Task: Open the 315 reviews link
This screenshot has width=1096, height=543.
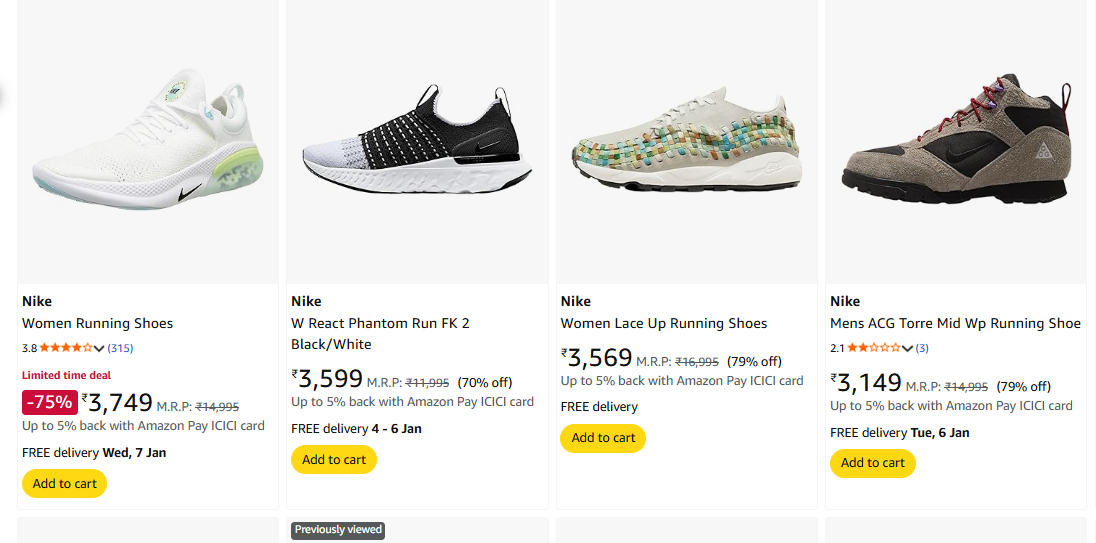Action: pos(120,348)
